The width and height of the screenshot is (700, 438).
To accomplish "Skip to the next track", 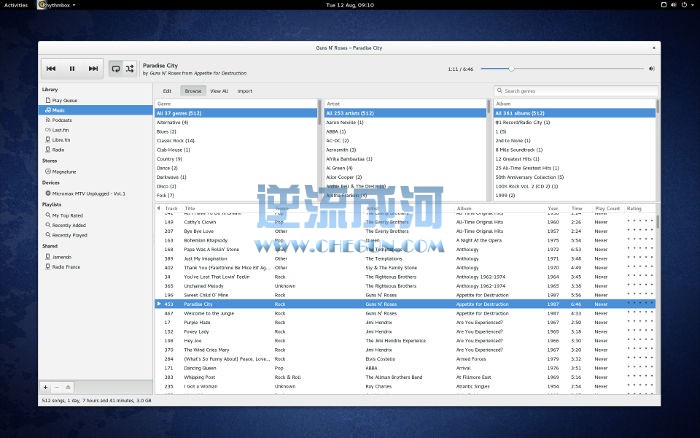I will (93, 69).
